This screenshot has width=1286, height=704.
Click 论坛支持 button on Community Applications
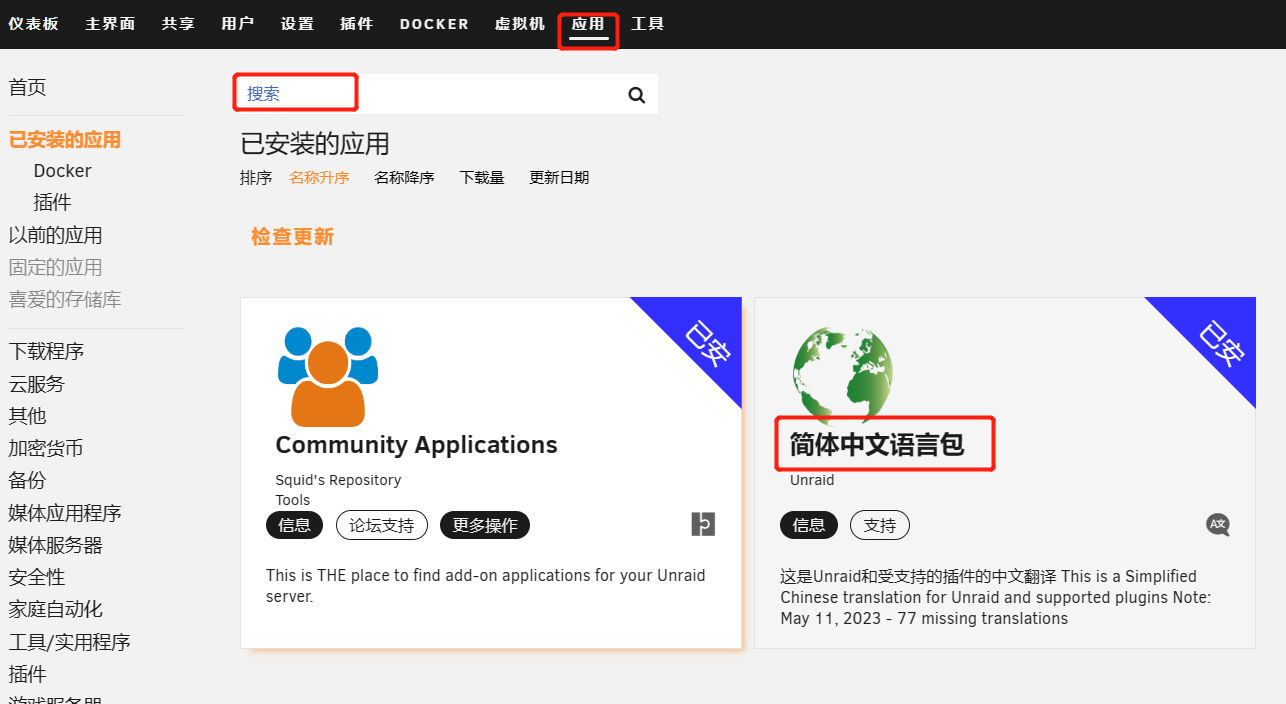(382, 525)
